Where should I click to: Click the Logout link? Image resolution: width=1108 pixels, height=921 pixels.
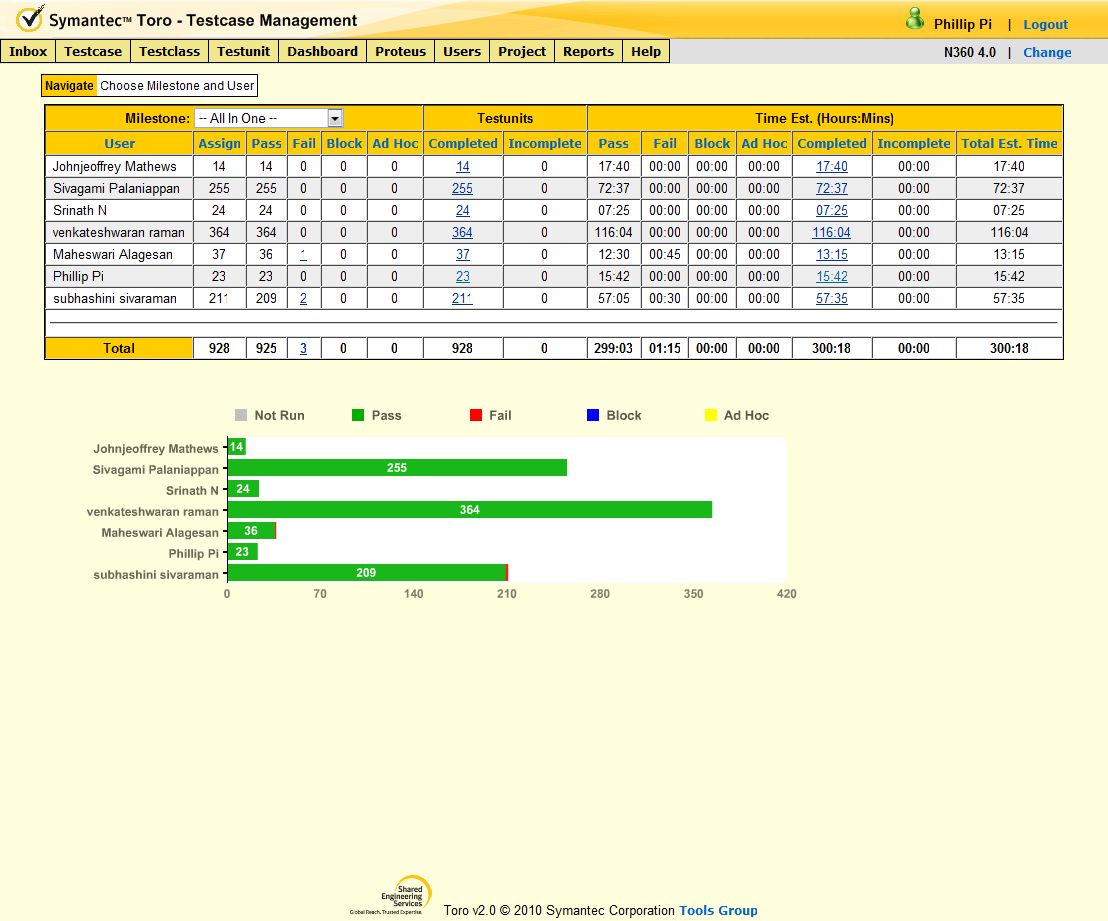tap(1045, 24)
